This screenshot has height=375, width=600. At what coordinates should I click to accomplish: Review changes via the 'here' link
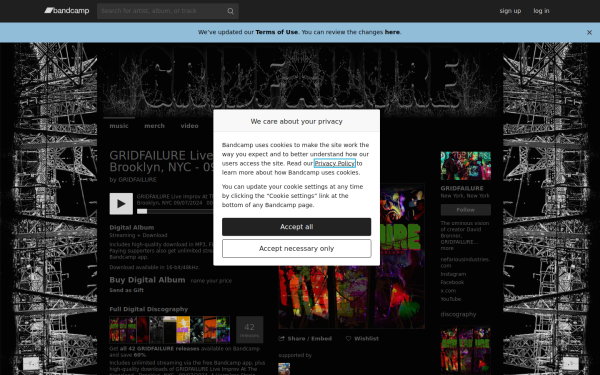point(392,32)
